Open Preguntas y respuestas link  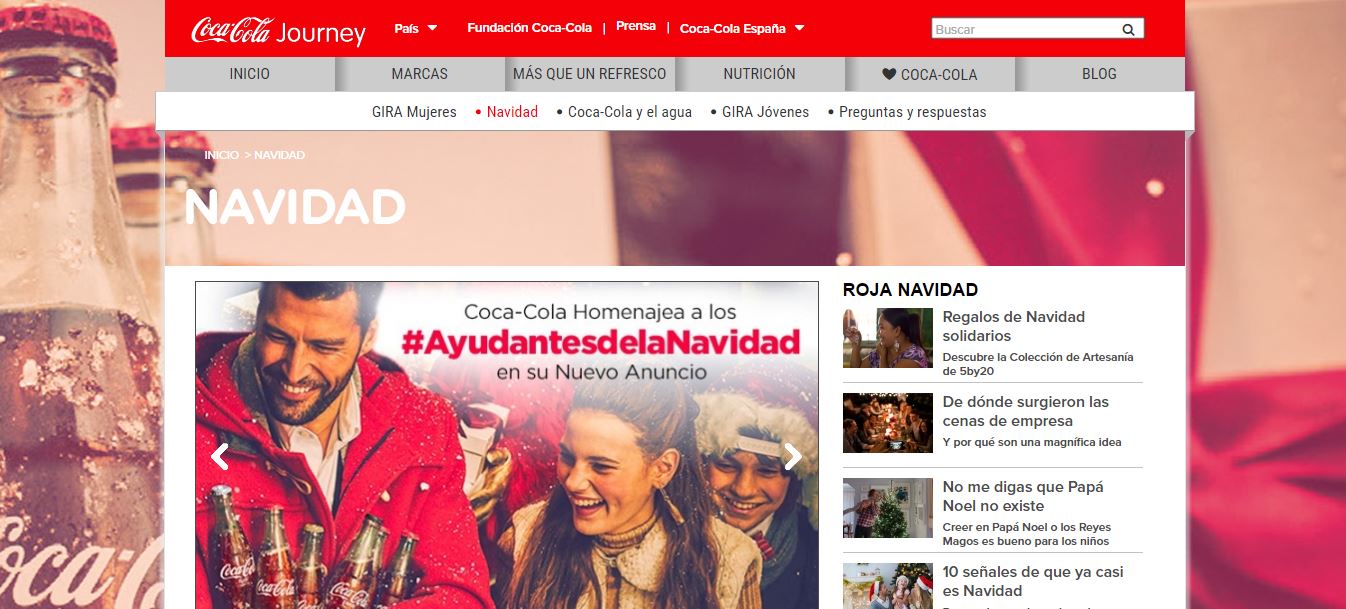(x=912, y=112)
